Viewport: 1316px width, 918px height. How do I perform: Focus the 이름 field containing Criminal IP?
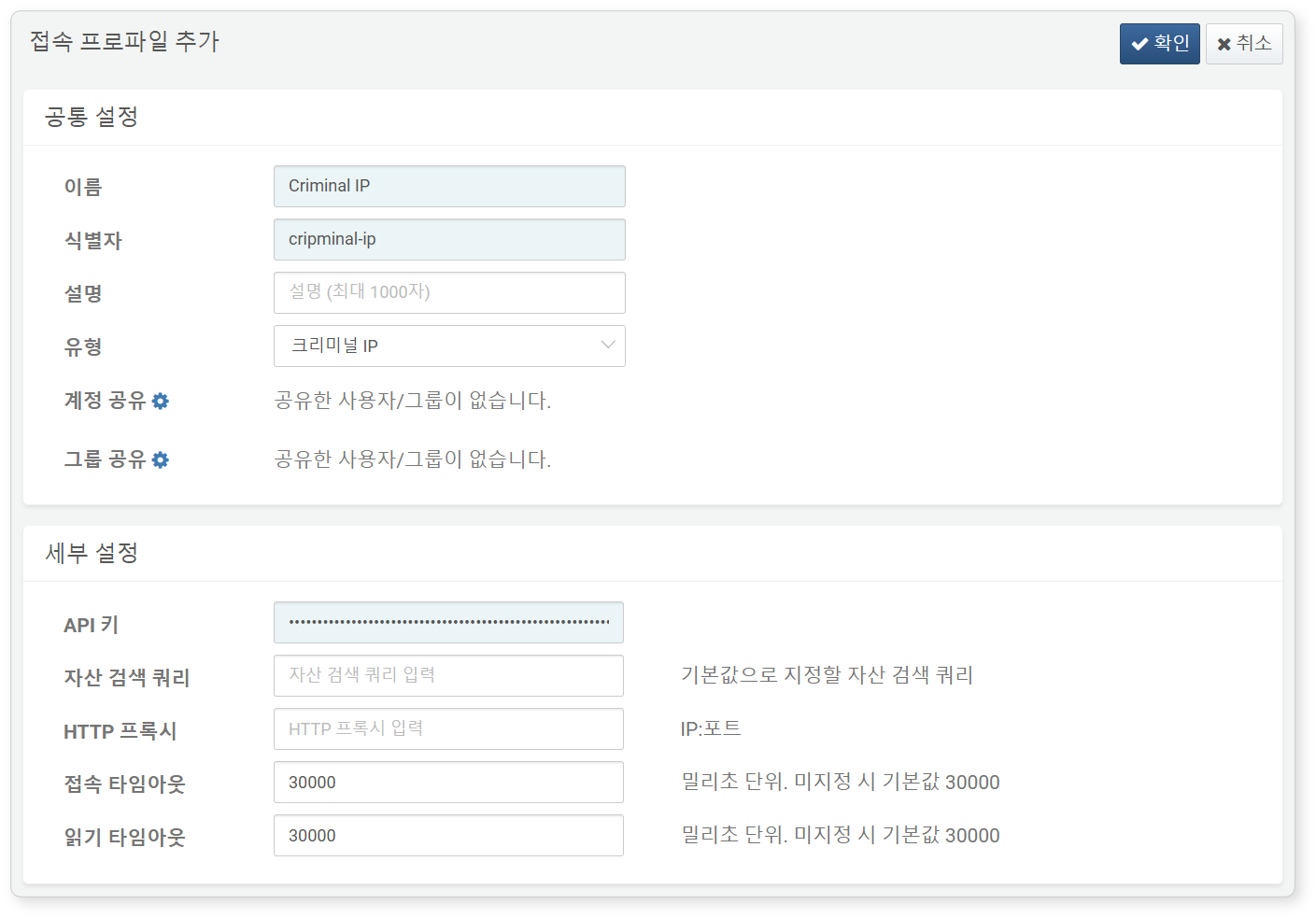pyautogui.click(x=449, y=187)
